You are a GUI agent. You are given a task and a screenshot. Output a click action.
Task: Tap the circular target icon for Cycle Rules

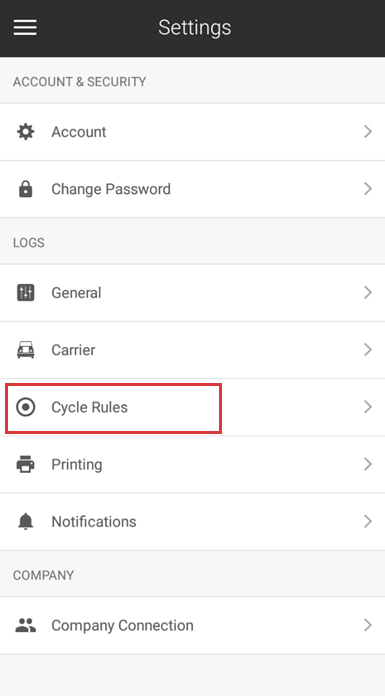25,407
